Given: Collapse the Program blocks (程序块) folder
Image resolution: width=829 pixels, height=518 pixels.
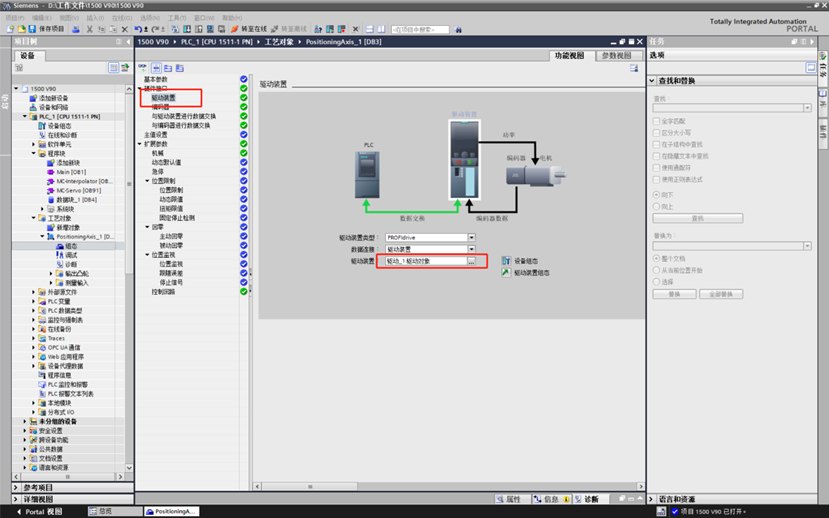Looking at the screenshot, I should 33,154.
